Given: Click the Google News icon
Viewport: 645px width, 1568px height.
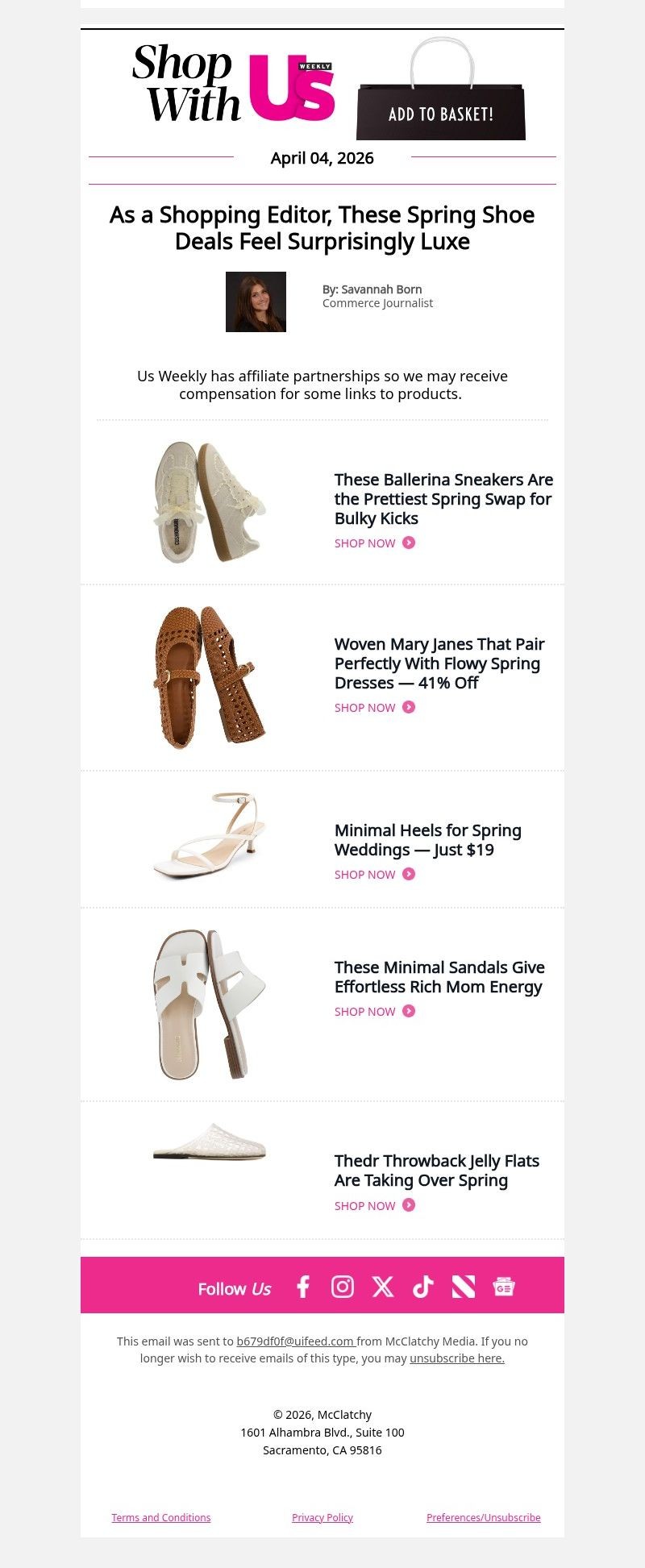Looking at the screenshot, I should point(504,1287).
